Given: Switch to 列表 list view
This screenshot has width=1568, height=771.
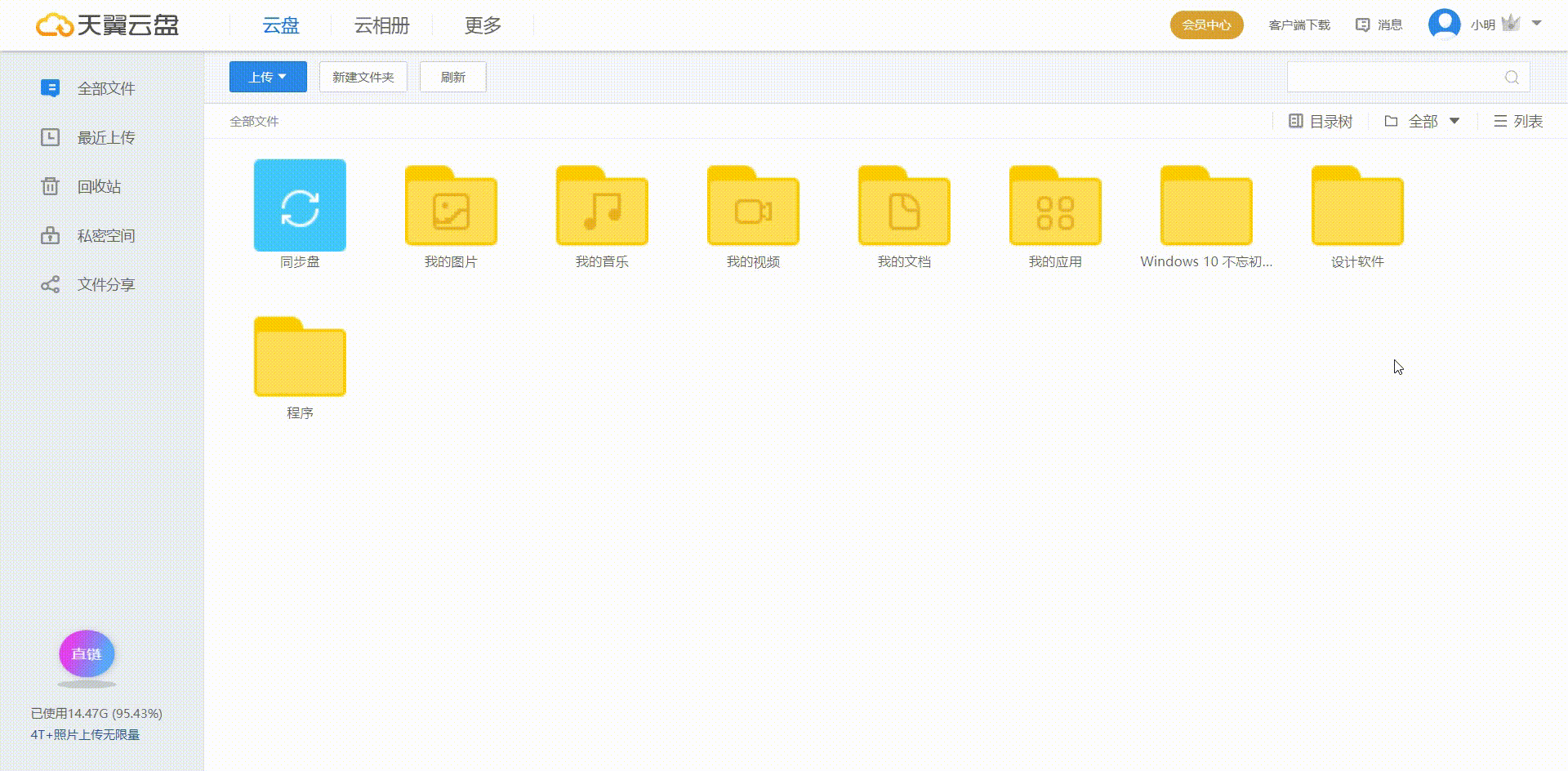Looking at the screenshot, I should 1518,122.
